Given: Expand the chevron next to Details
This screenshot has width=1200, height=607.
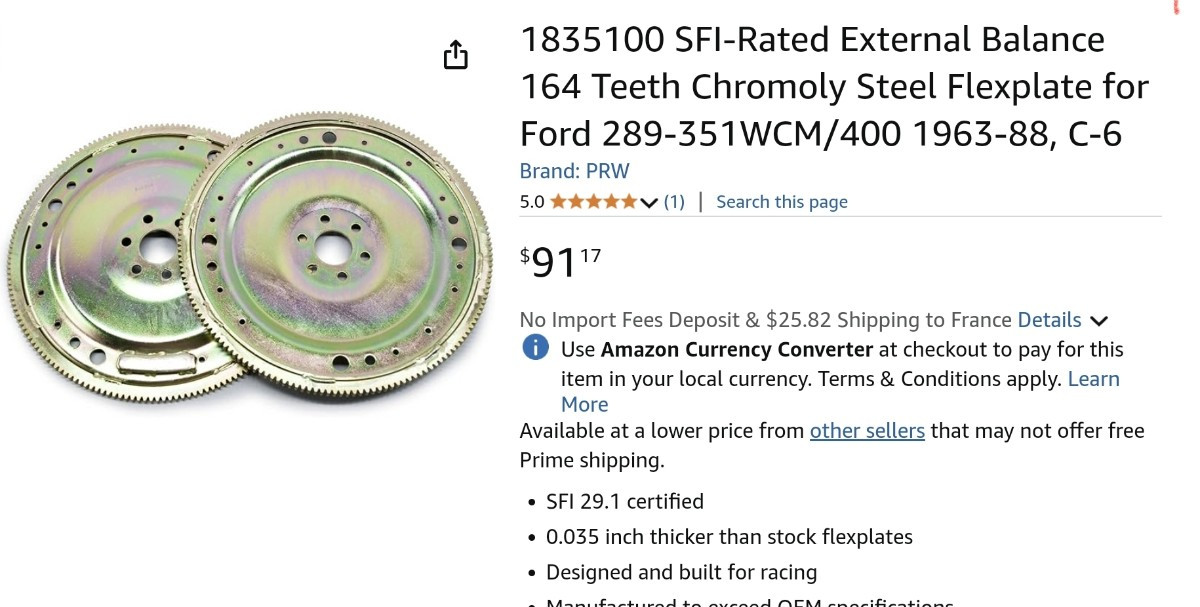Looking at the screenshot, I should coord(1099,321).
